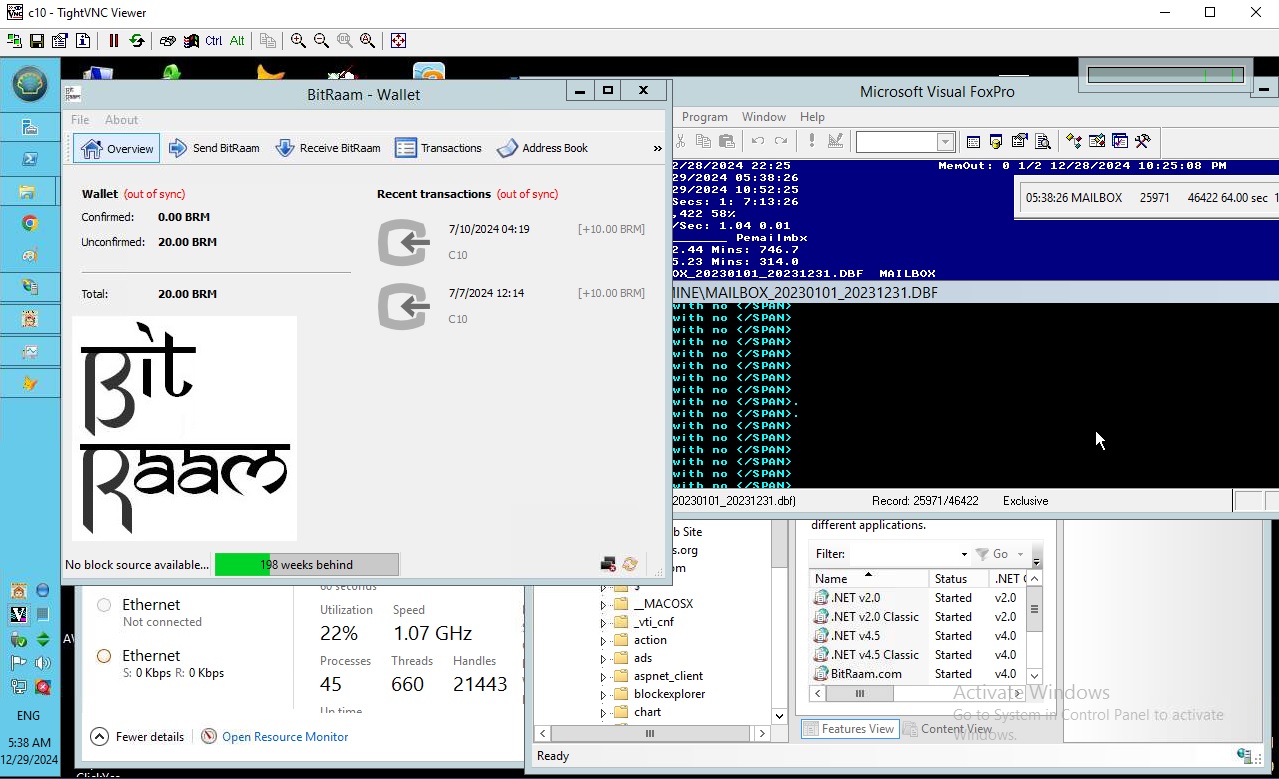Click the Go button next to Filter

point(993,554)
